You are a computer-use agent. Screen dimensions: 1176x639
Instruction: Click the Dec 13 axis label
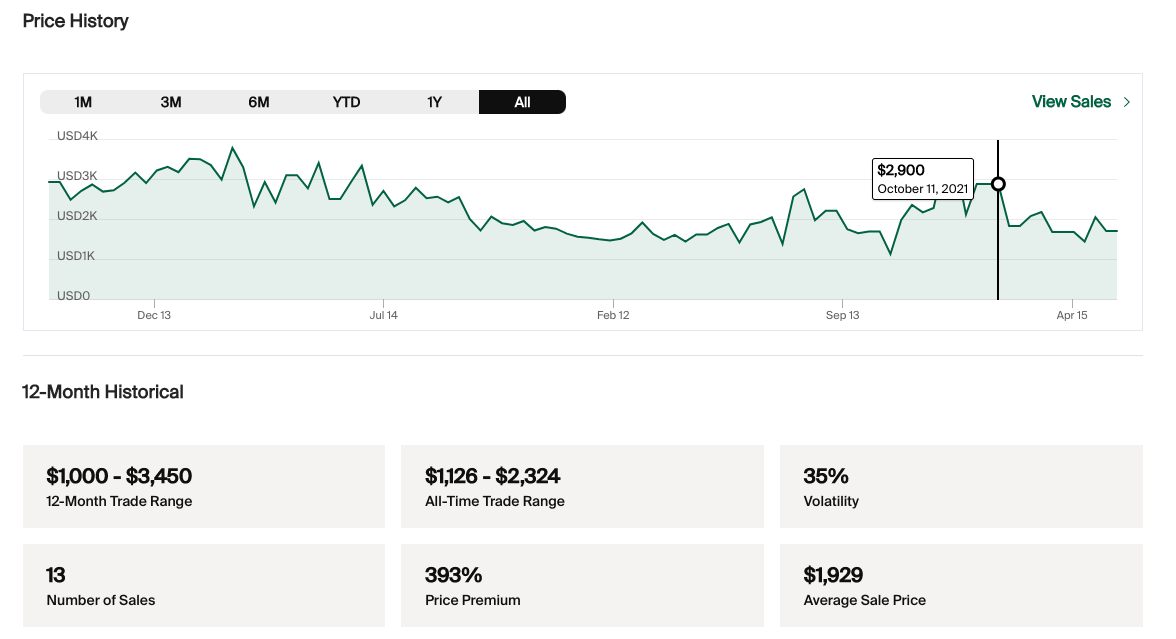[154, 315]
